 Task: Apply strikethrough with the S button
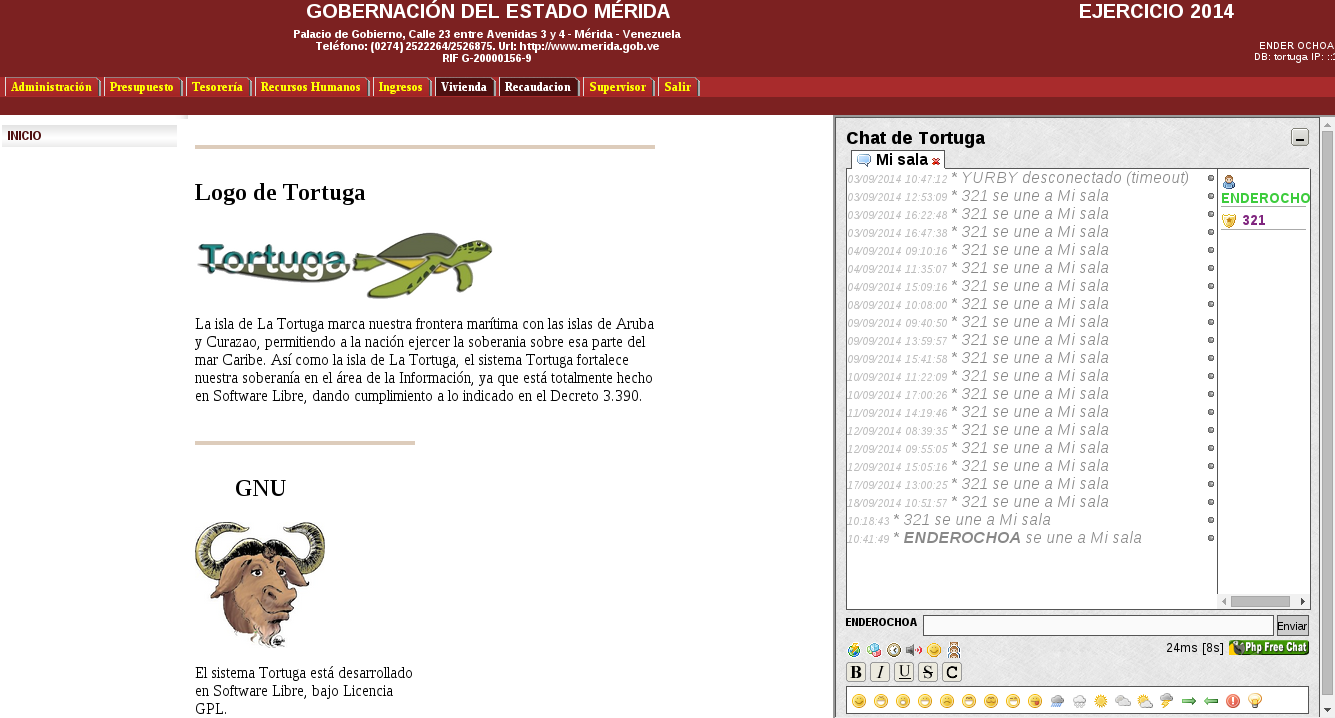point(928,672)
